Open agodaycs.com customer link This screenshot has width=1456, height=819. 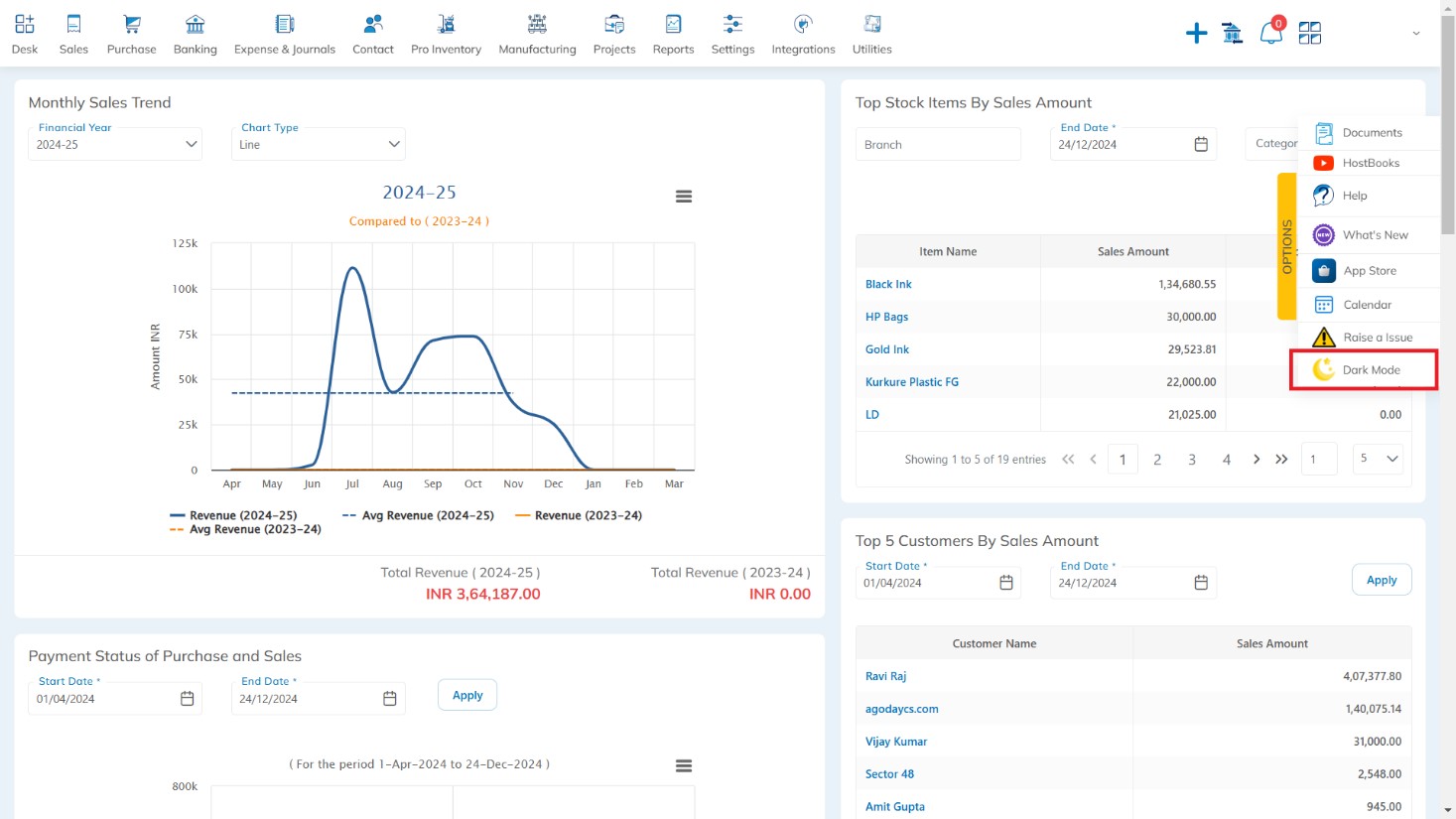[901, 709]
